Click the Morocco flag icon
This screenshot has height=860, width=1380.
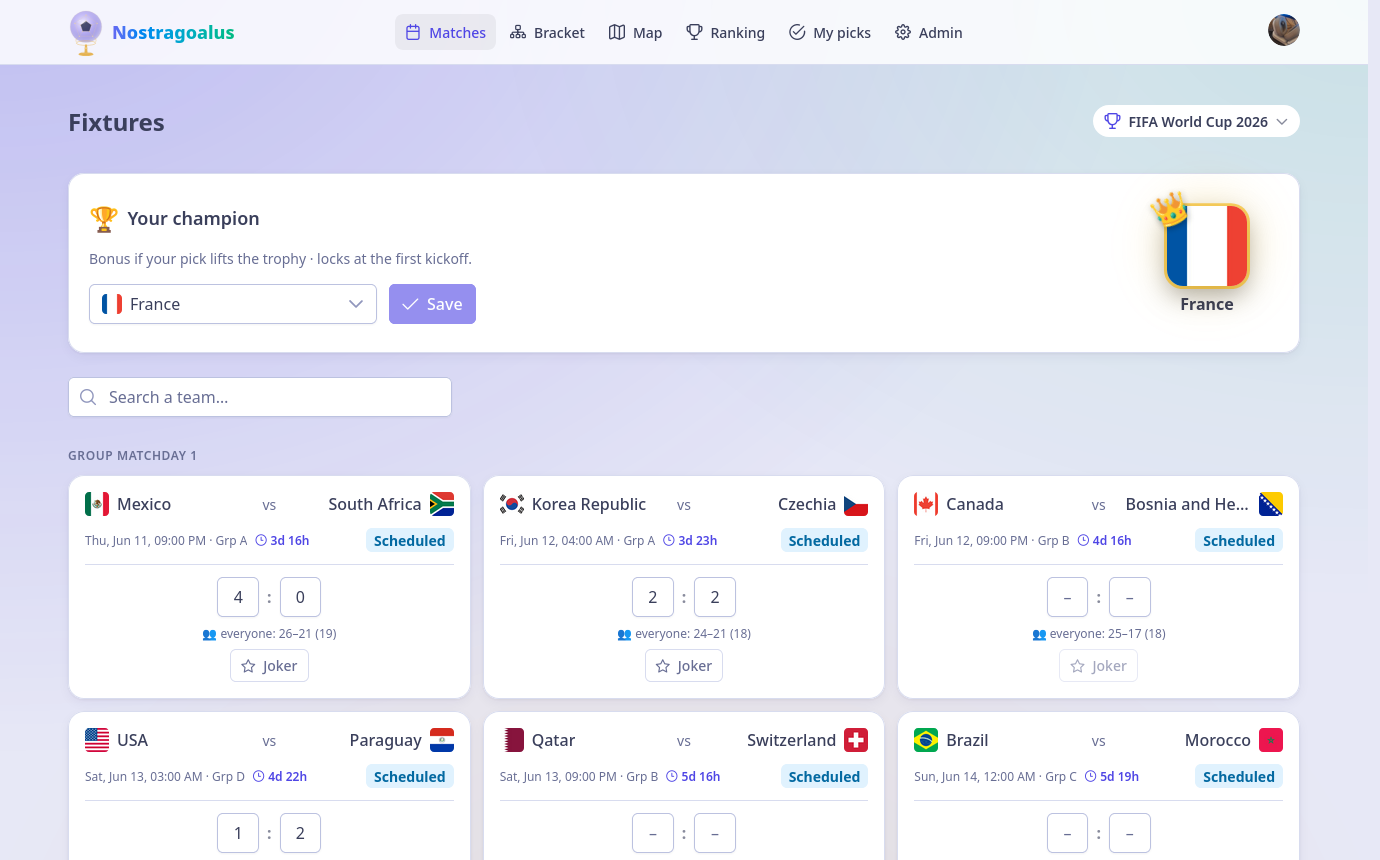point(1271,740)
